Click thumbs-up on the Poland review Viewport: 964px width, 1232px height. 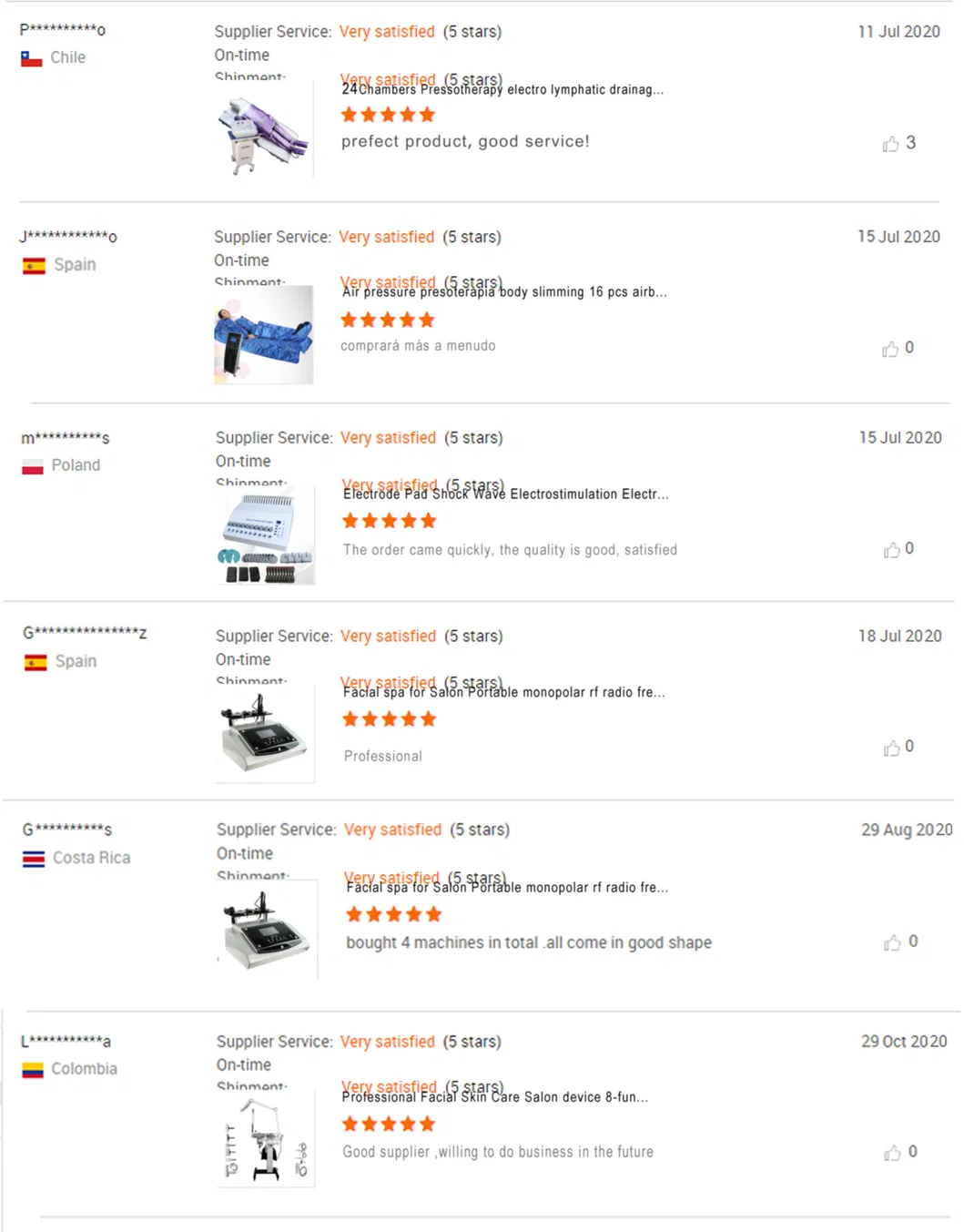coord(891,549)
